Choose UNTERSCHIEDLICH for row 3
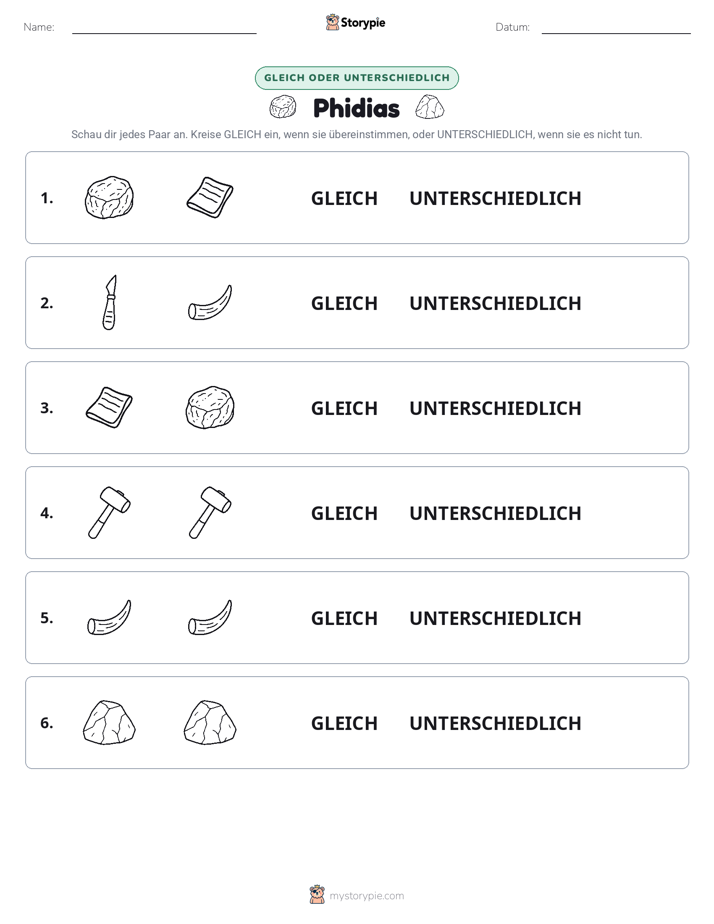This screenshot has height=924, width=714. click(495, 408)
